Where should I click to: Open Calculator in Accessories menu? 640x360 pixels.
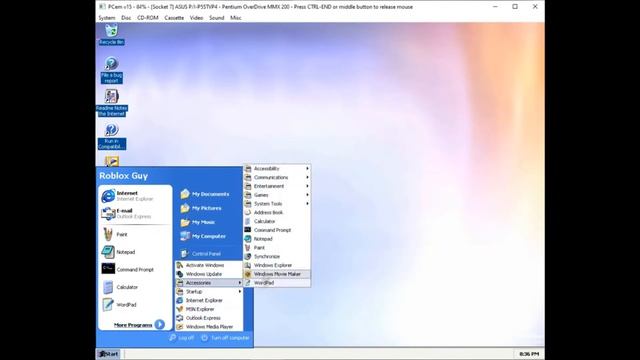[x=277, y=221]
